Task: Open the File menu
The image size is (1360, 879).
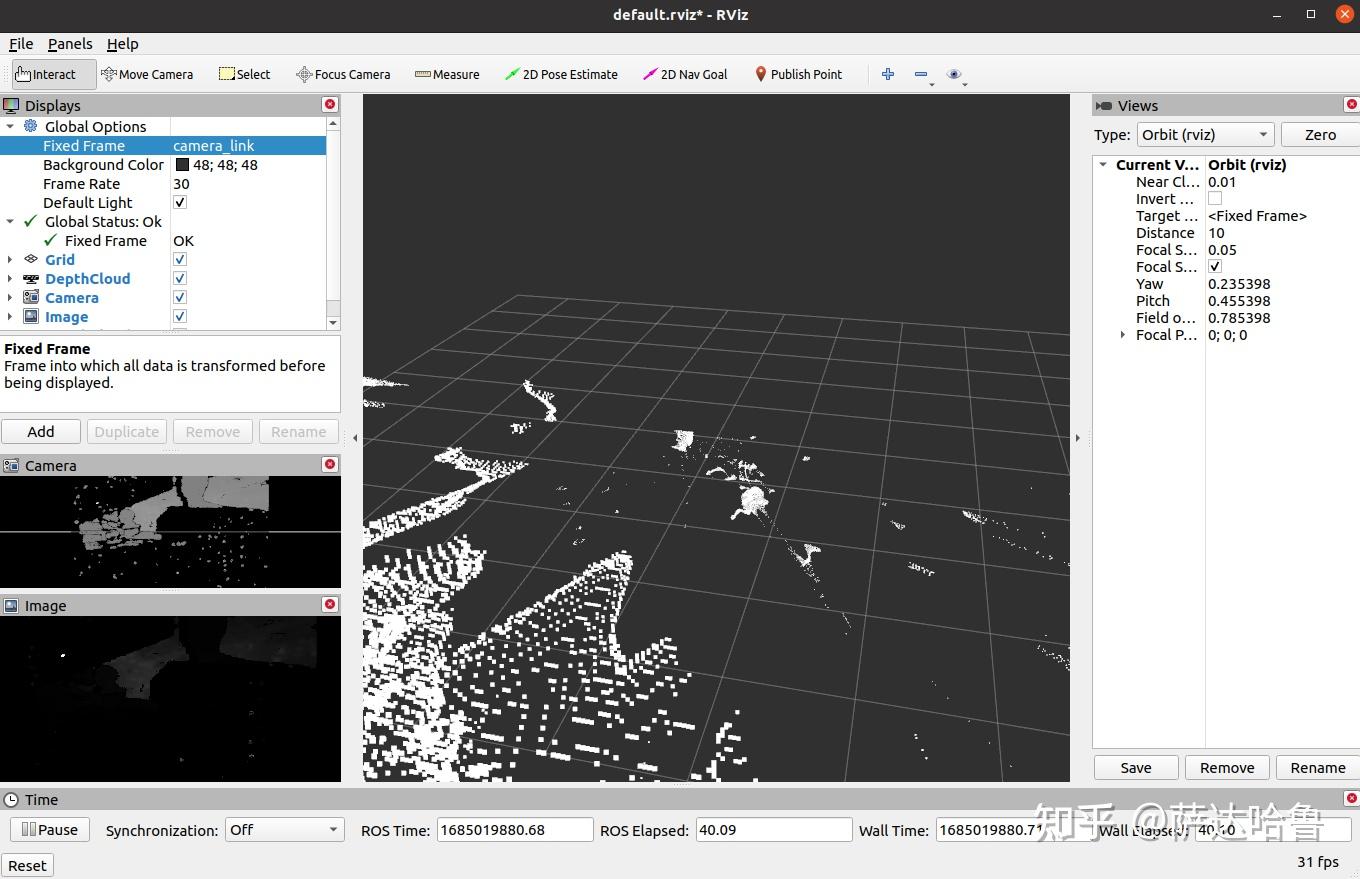Action: [x=21, y=44]
